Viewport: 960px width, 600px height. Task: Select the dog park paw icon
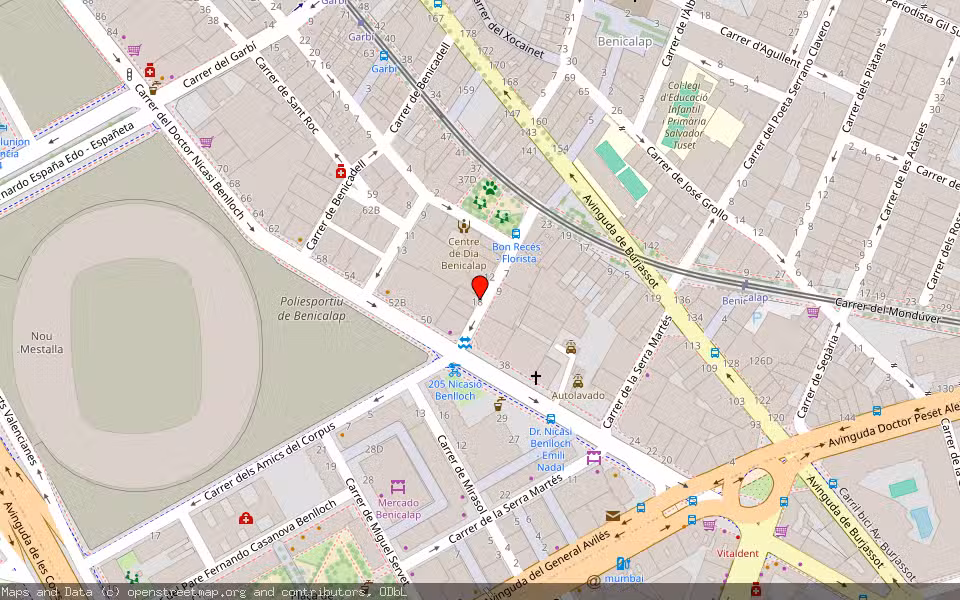coord(489,188)
